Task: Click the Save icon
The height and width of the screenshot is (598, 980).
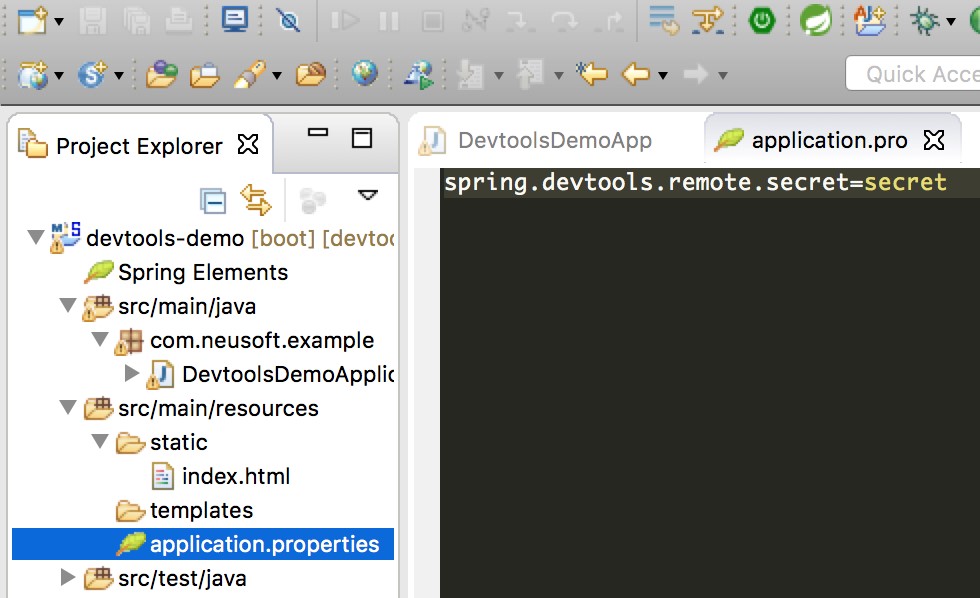Action: 92,21
